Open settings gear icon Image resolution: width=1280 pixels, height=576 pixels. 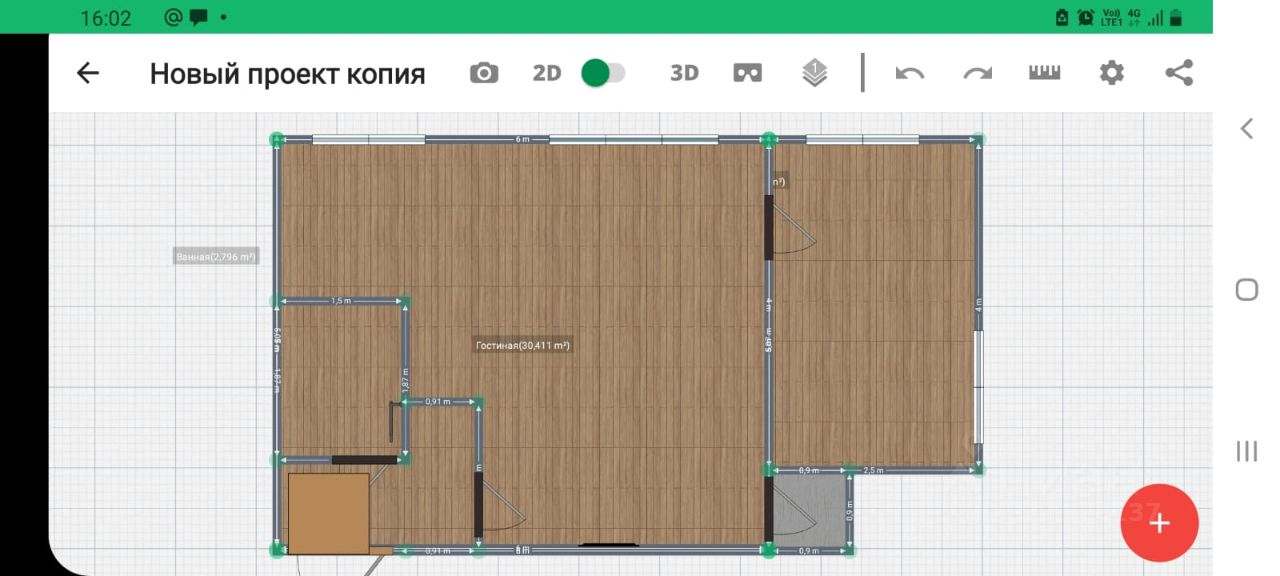click(x=1111, y=73)
